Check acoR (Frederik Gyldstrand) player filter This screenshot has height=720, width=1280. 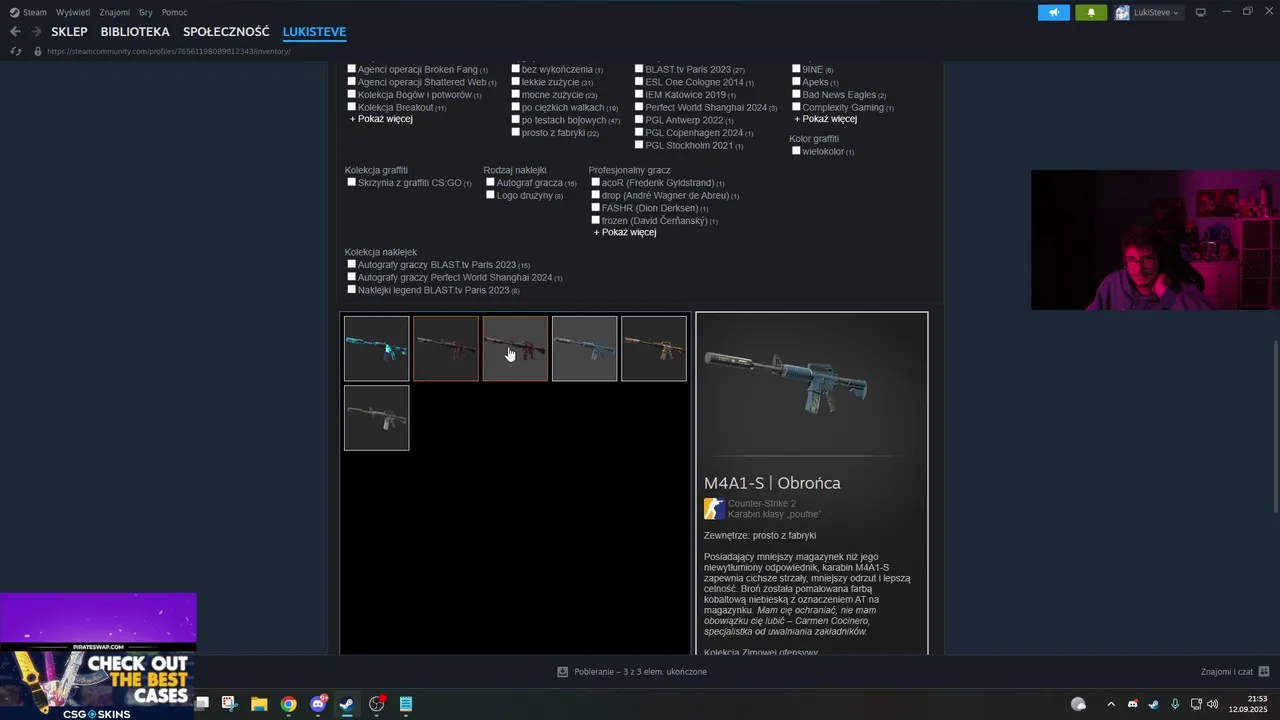click(595, 182)
